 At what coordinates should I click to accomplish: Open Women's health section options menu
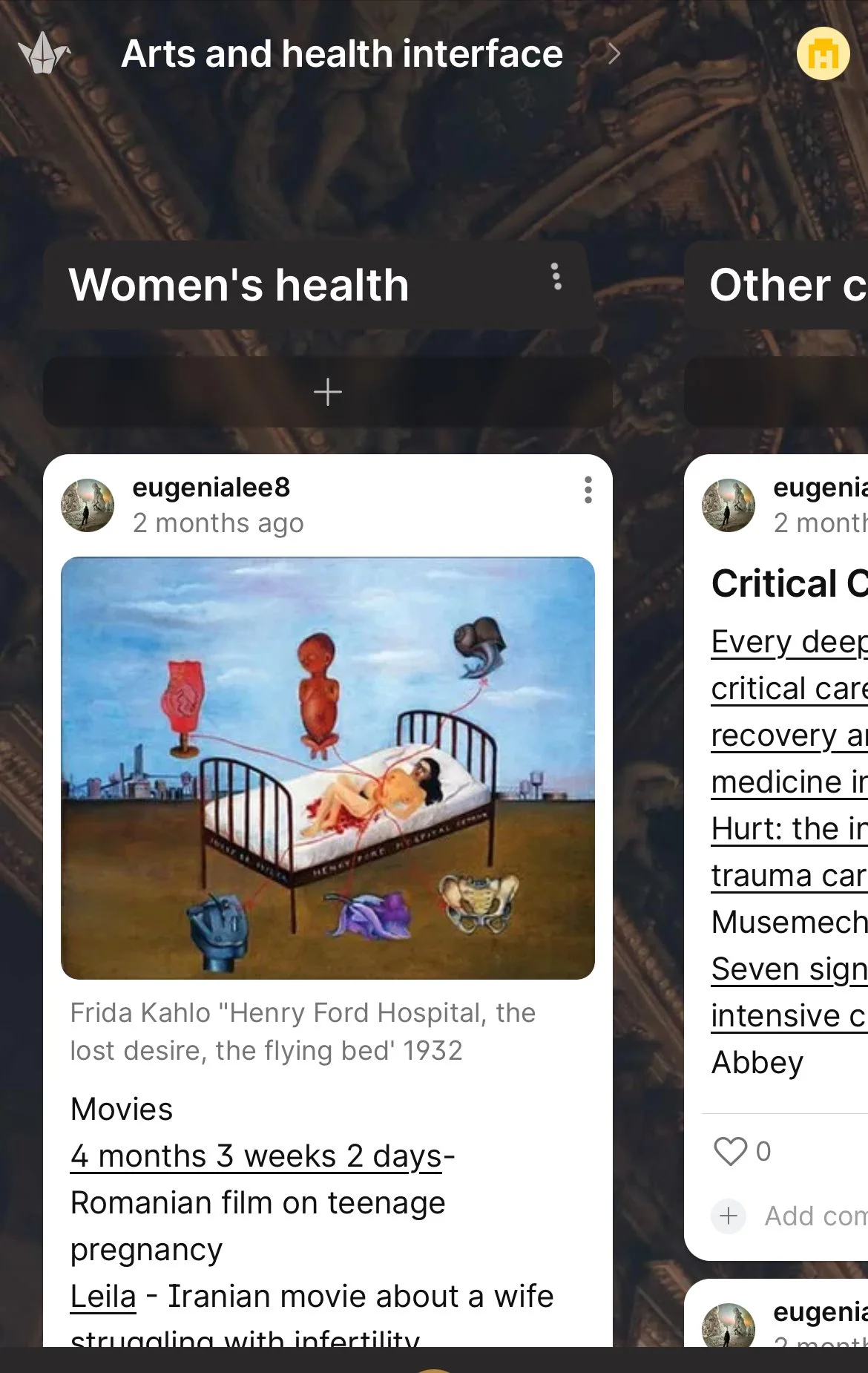556,277
